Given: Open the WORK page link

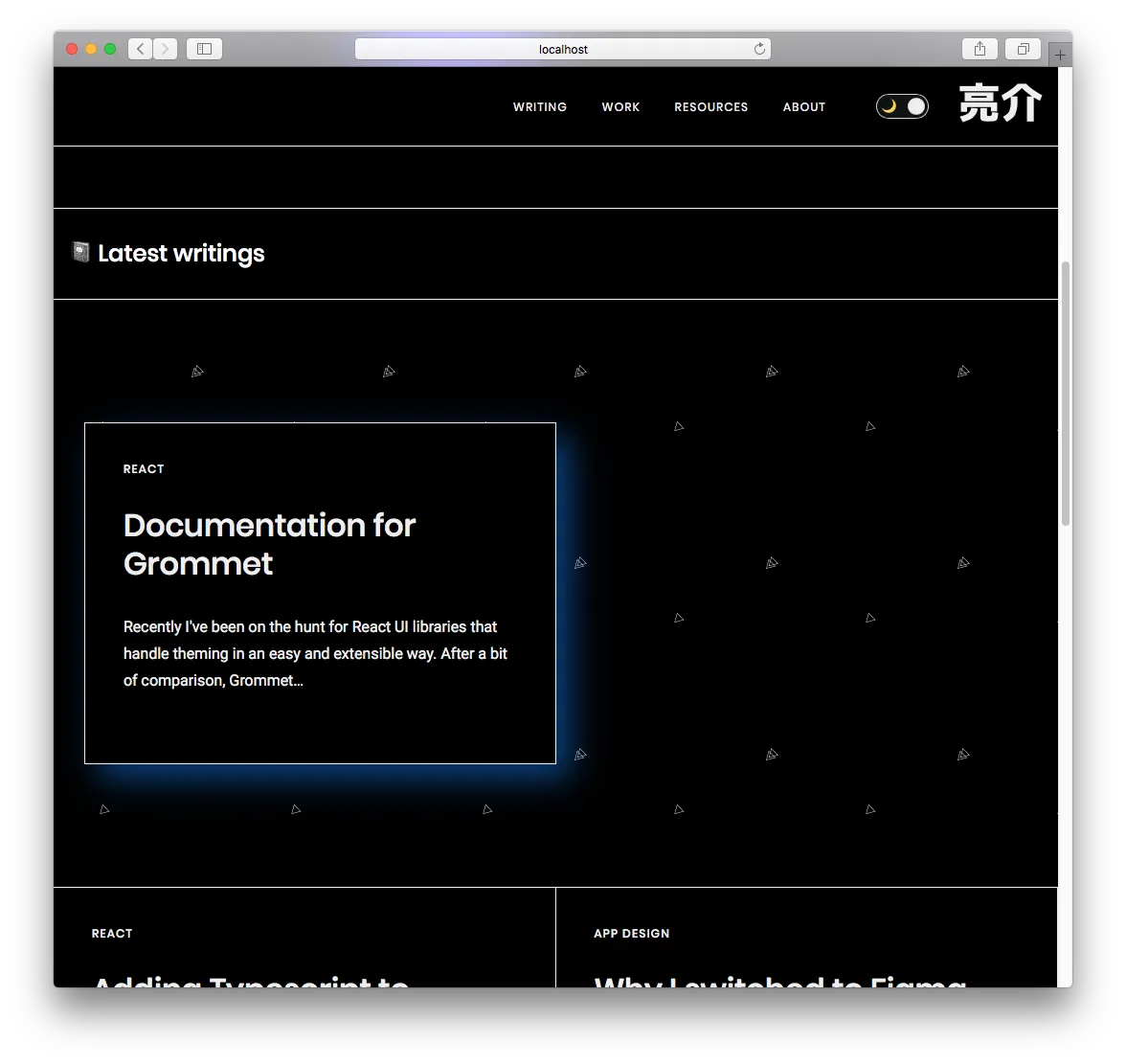Looking at the screenshot, I should (x=620, y=106).
